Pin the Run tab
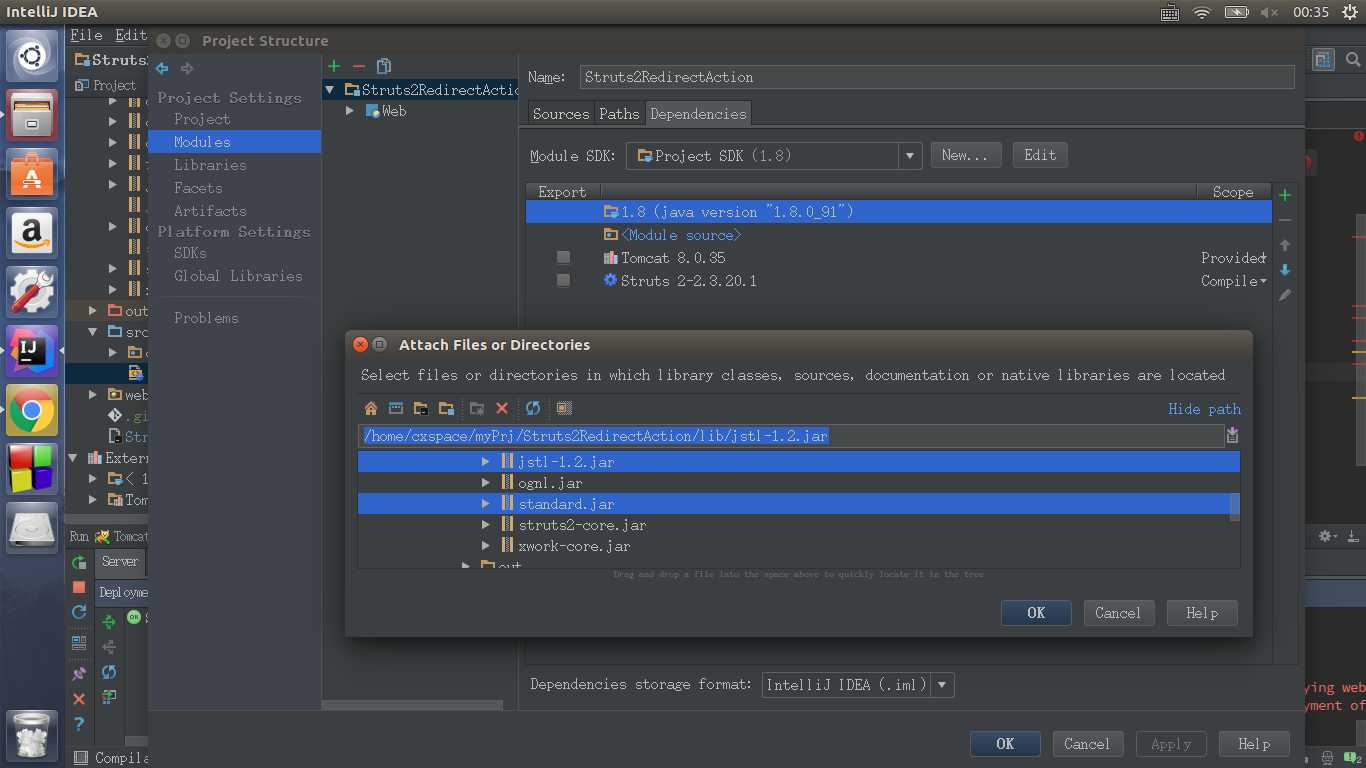This screenshot has height=768, width=1366. (x=79, y=674)
